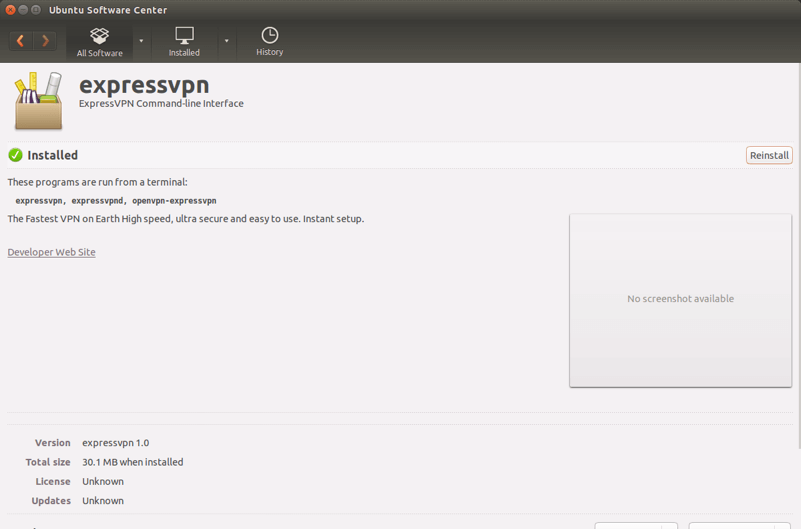The height and width of the screenshot is (529, 801).
Task: Expand the Installed dropdown arrow
Action: [x=226, y=41]
